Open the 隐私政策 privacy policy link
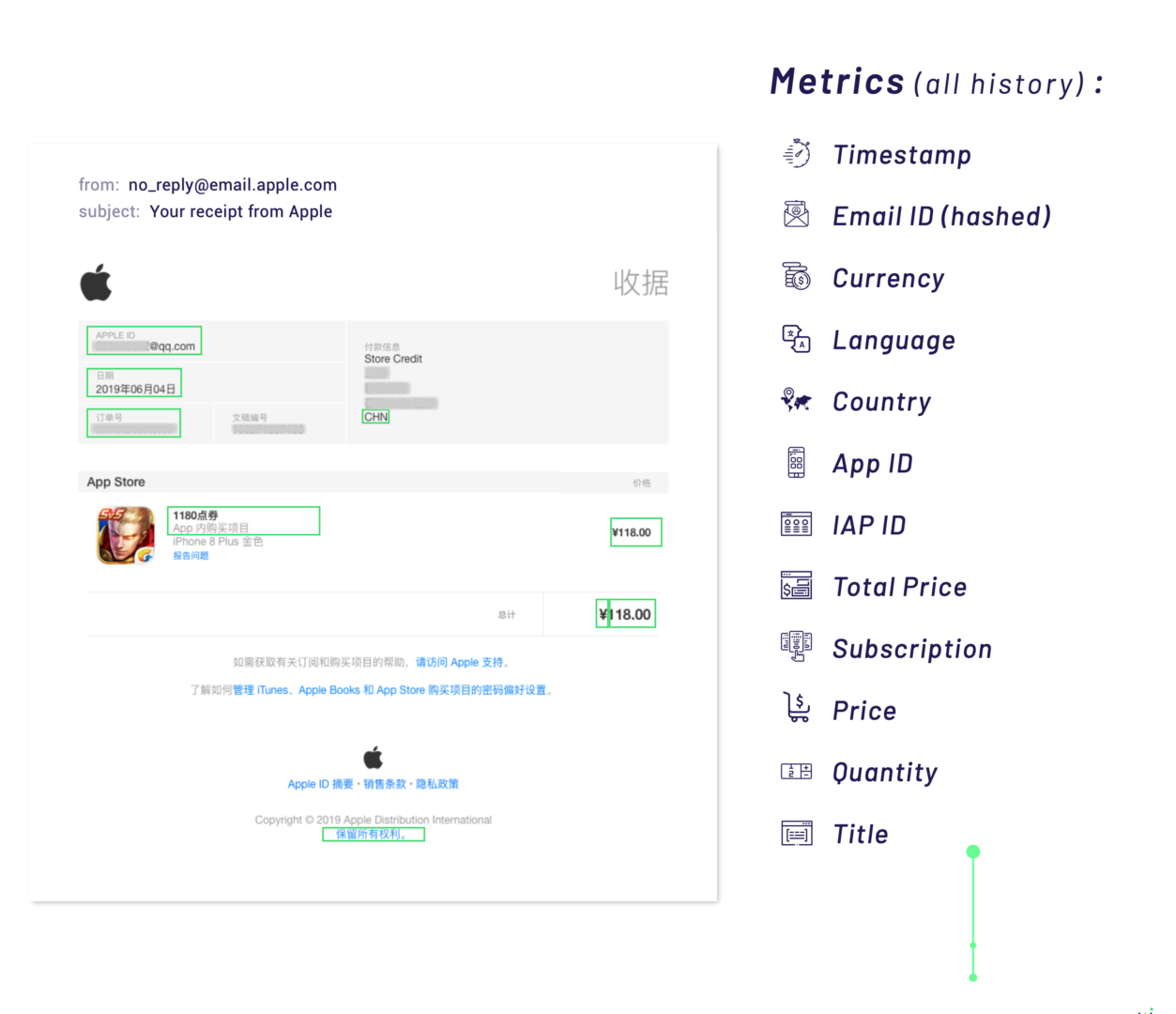 pos(437,784)
